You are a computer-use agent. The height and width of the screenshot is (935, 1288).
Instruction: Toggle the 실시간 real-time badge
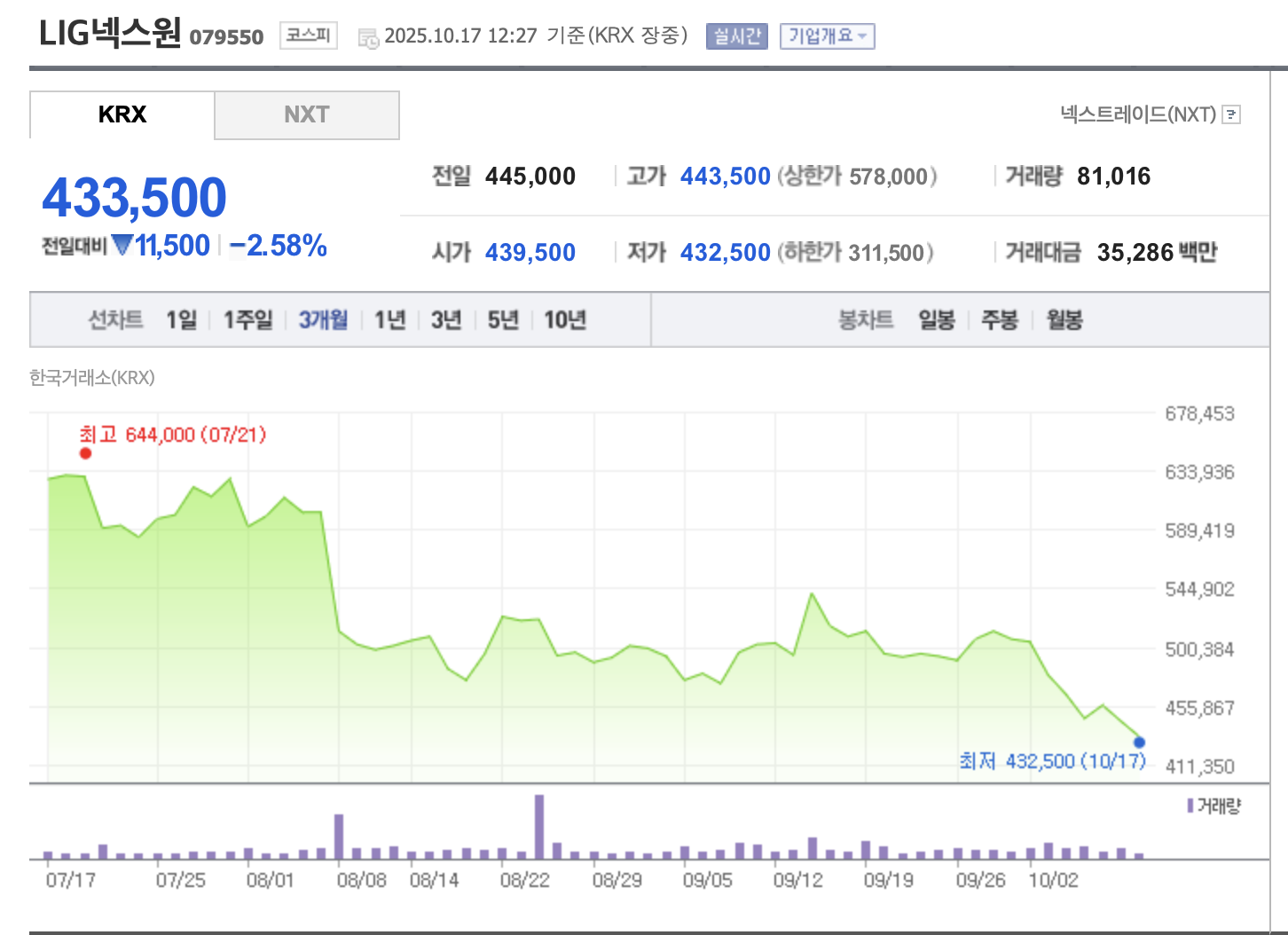click(736, 36)
